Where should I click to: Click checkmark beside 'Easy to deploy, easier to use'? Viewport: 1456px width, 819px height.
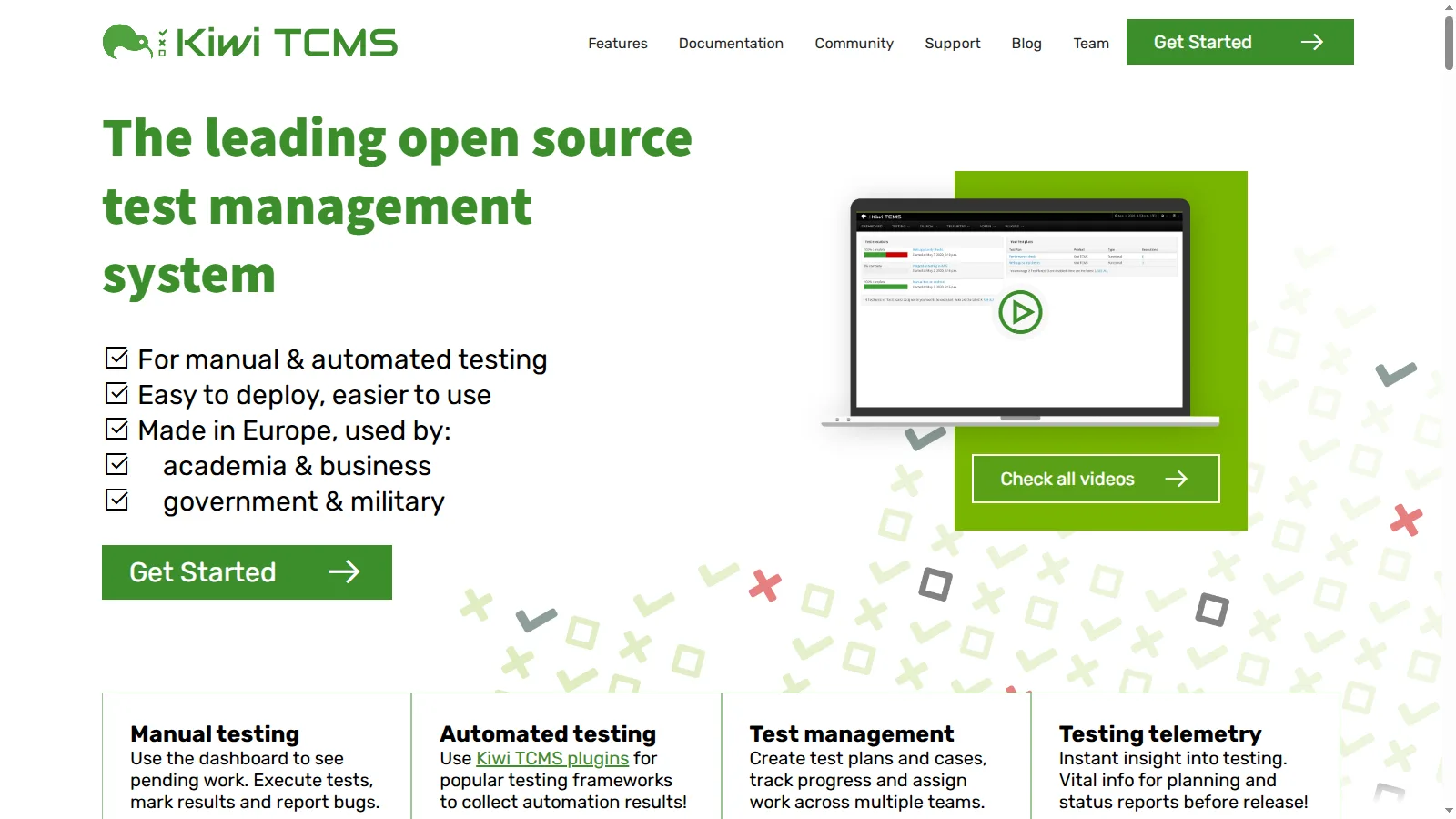116,393
